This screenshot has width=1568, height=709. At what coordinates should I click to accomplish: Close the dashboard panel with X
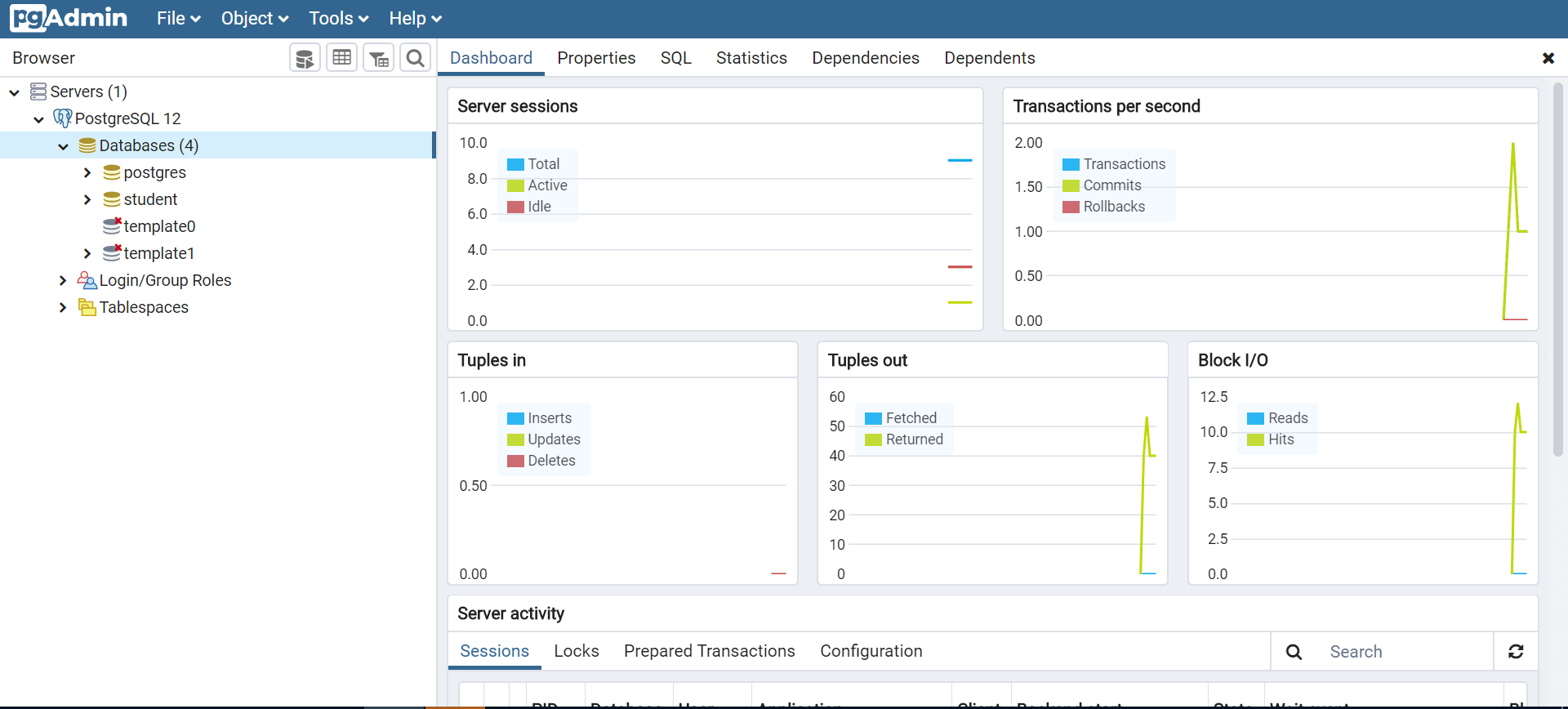coord(1548,58)
